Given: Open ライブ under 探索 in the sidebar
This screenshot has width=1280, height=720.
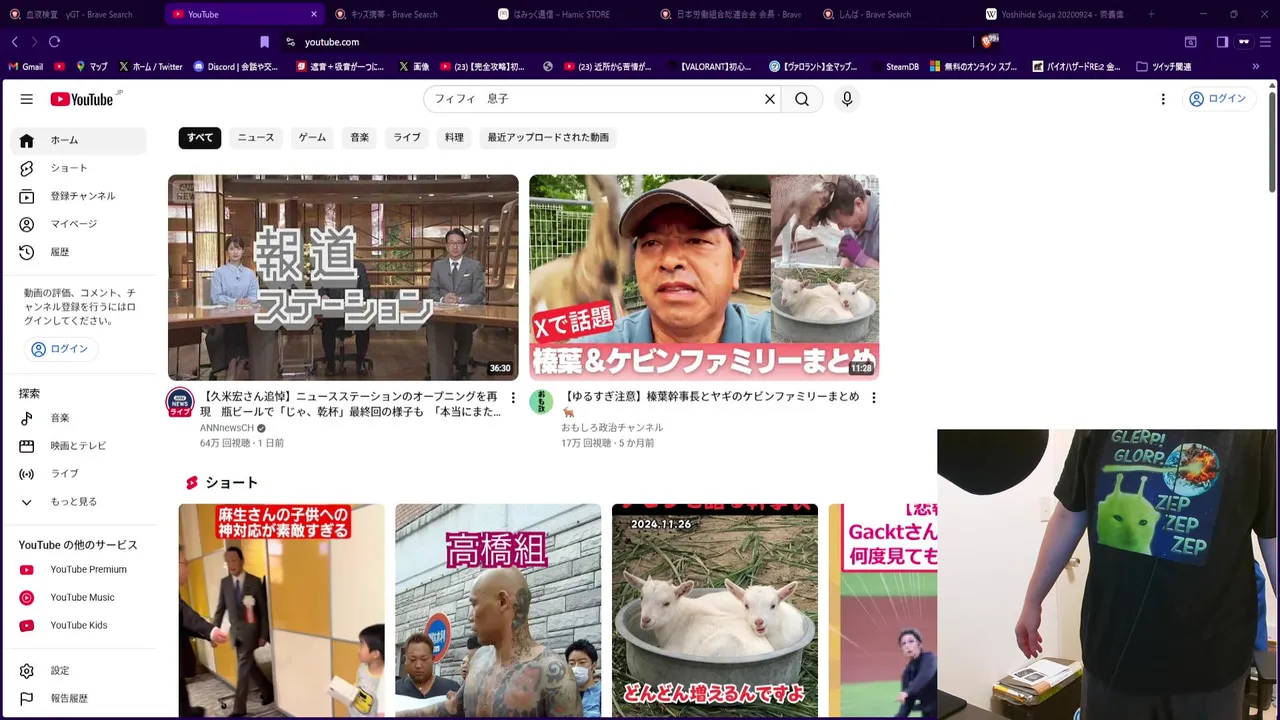Looking at the screenshot, I should tap(78, 474).
